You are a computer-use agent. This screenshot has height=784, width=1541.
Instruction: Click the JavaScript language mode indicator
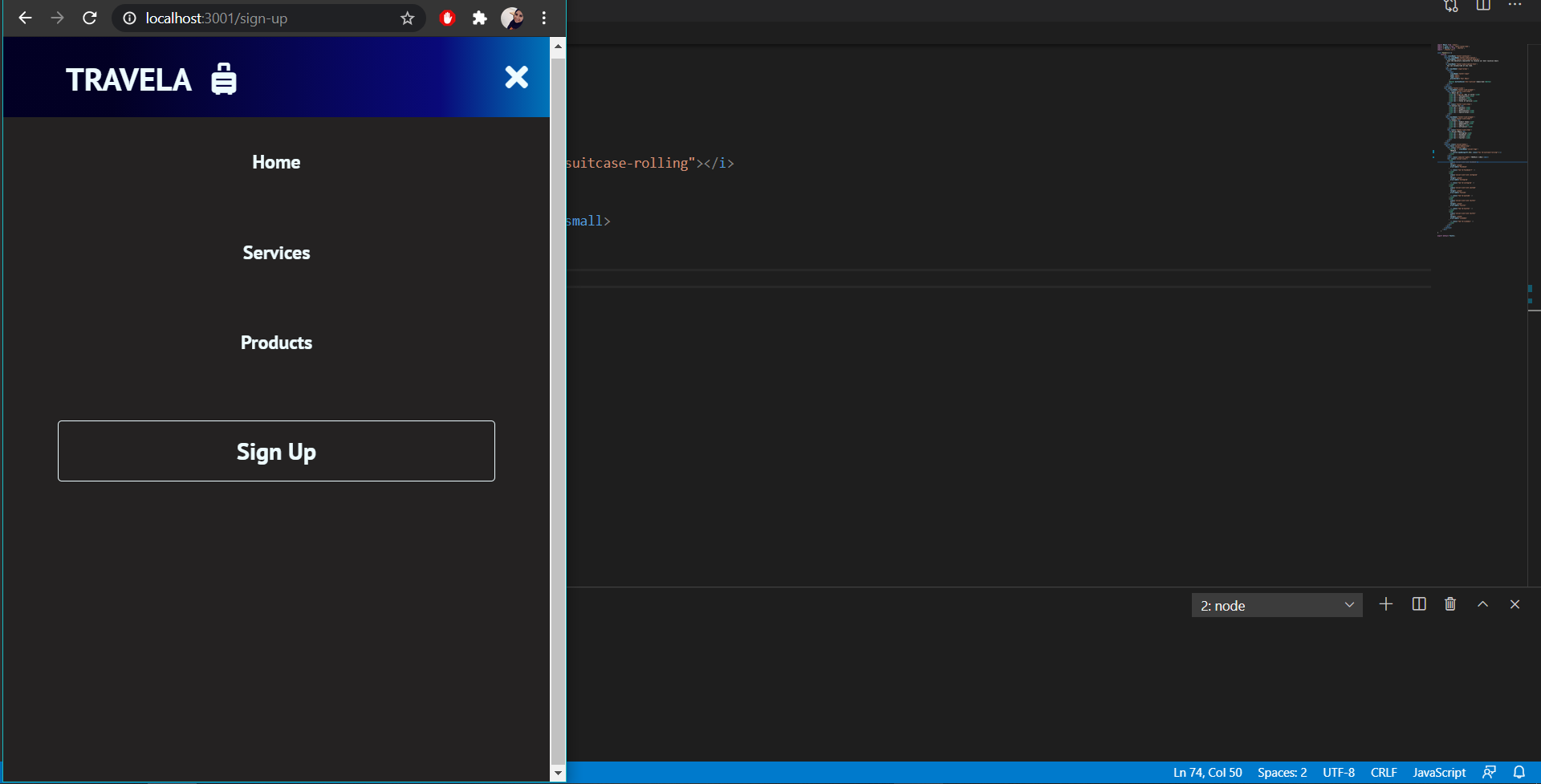1439,773
